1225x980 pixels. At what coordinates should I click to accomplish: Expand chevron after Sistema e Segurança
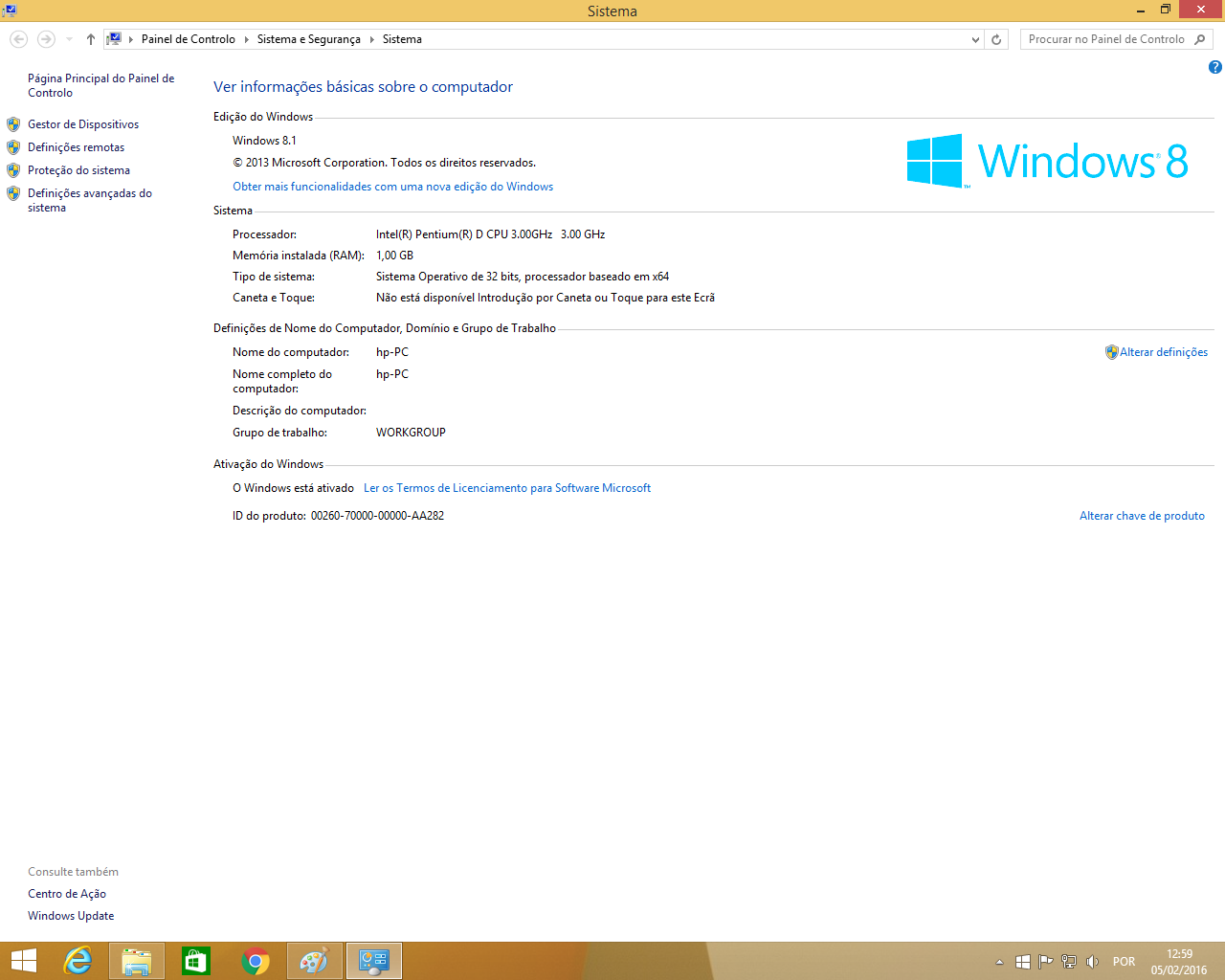point(372,39)
